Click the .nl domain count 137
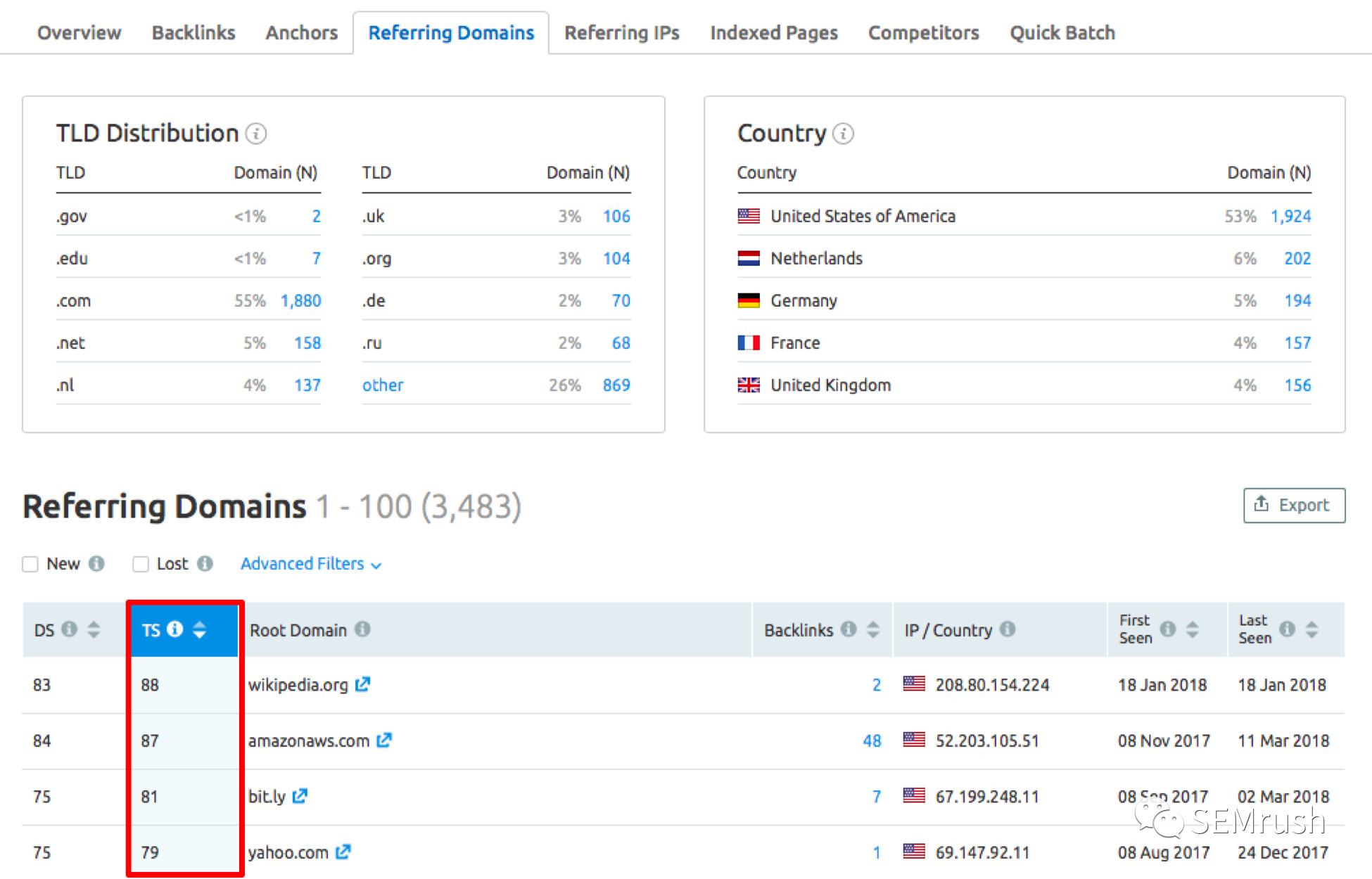 (307, 385)
